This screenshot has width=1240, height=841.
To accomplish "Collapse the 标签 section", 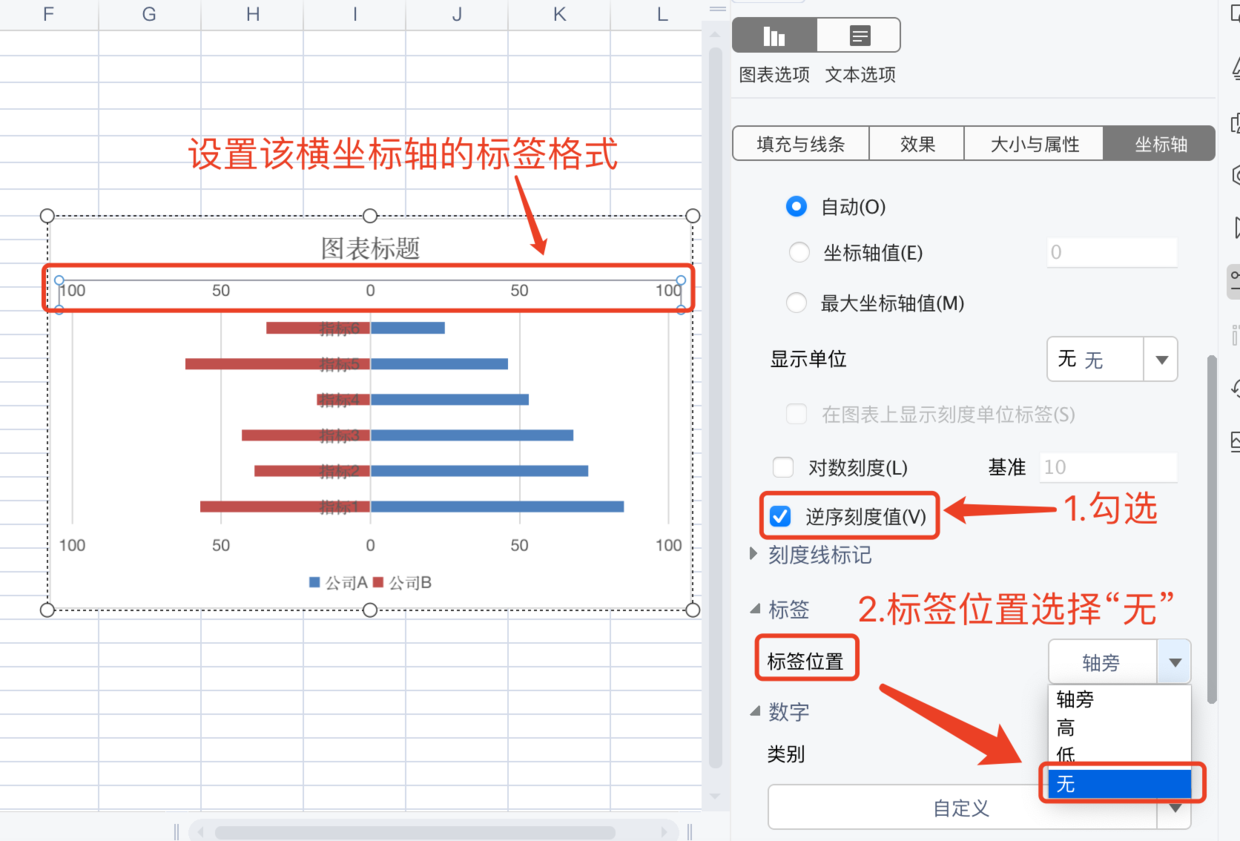I will coord(754,609).
